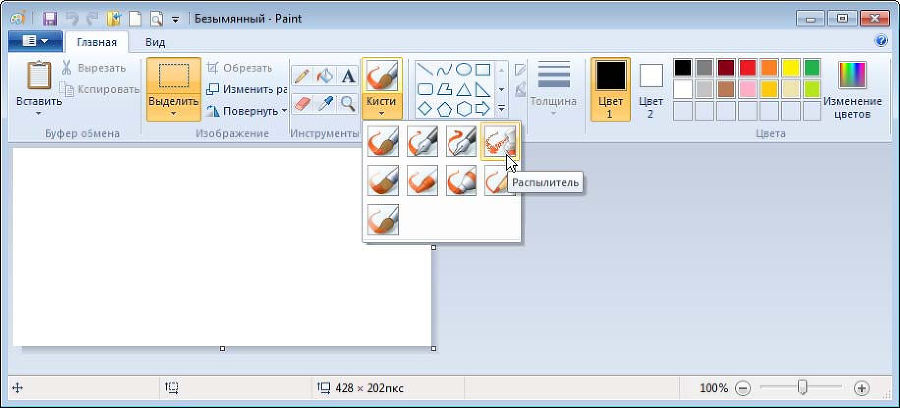900x408 pixels.
Task: Select the first brush in the gallery
Action: click(383, 141)
